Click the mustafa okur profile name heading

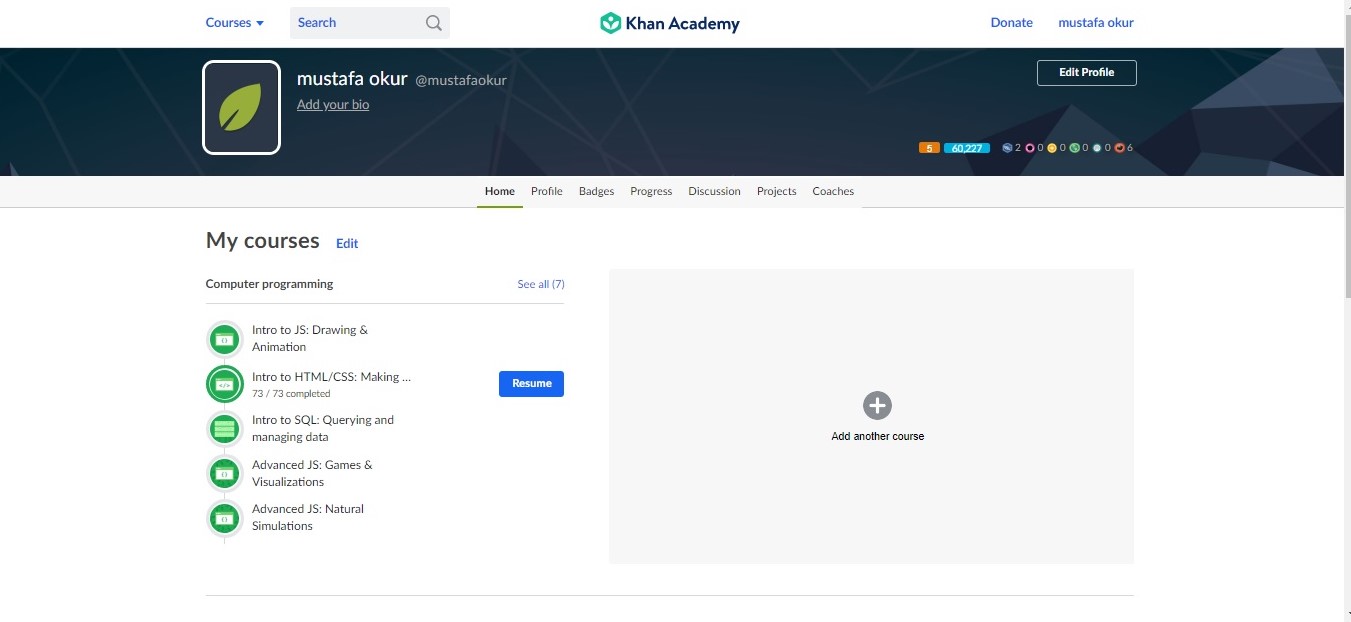(351, 79)
